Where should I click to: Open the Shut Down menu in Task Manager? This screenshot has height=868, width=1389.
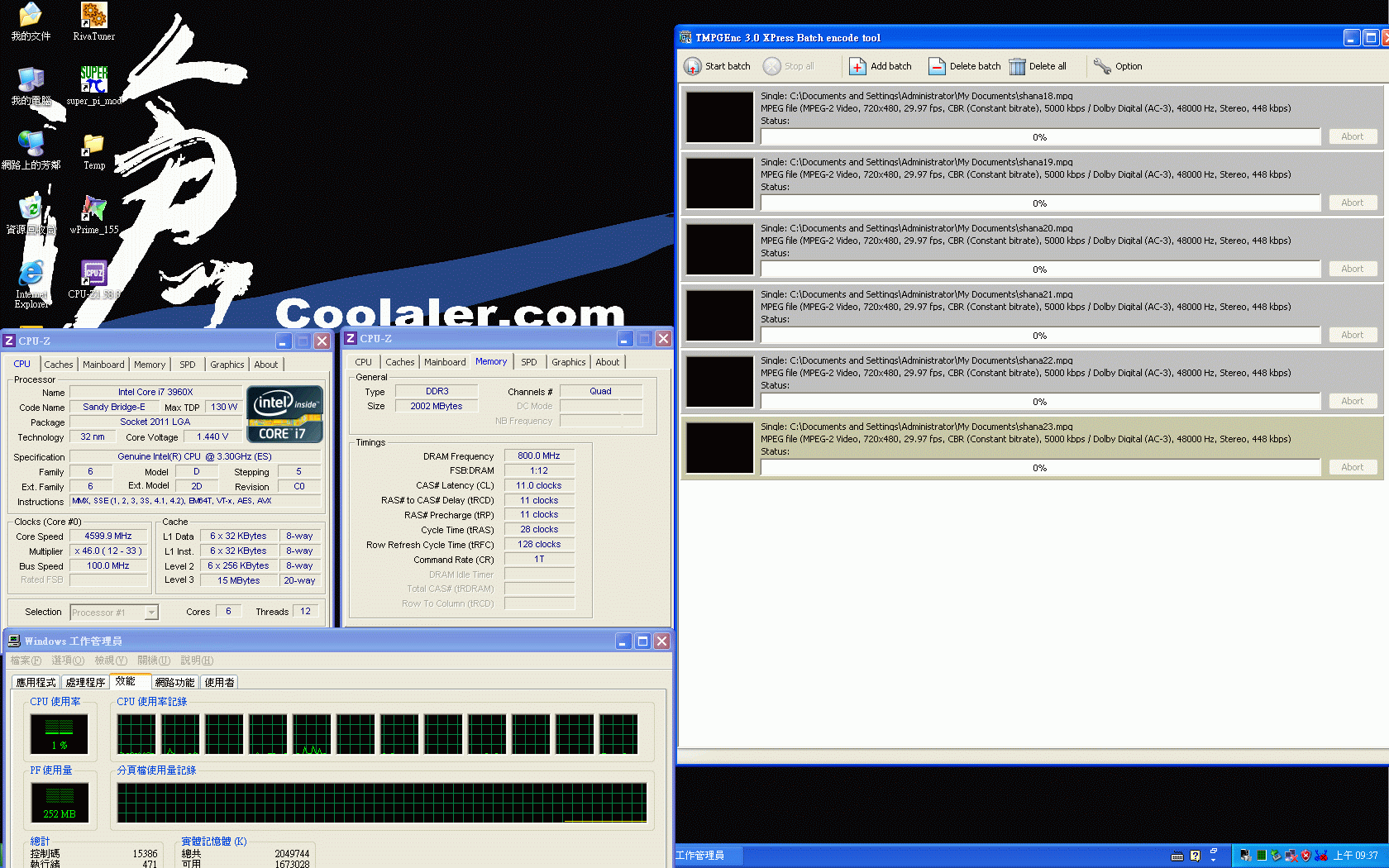(154, 661)
